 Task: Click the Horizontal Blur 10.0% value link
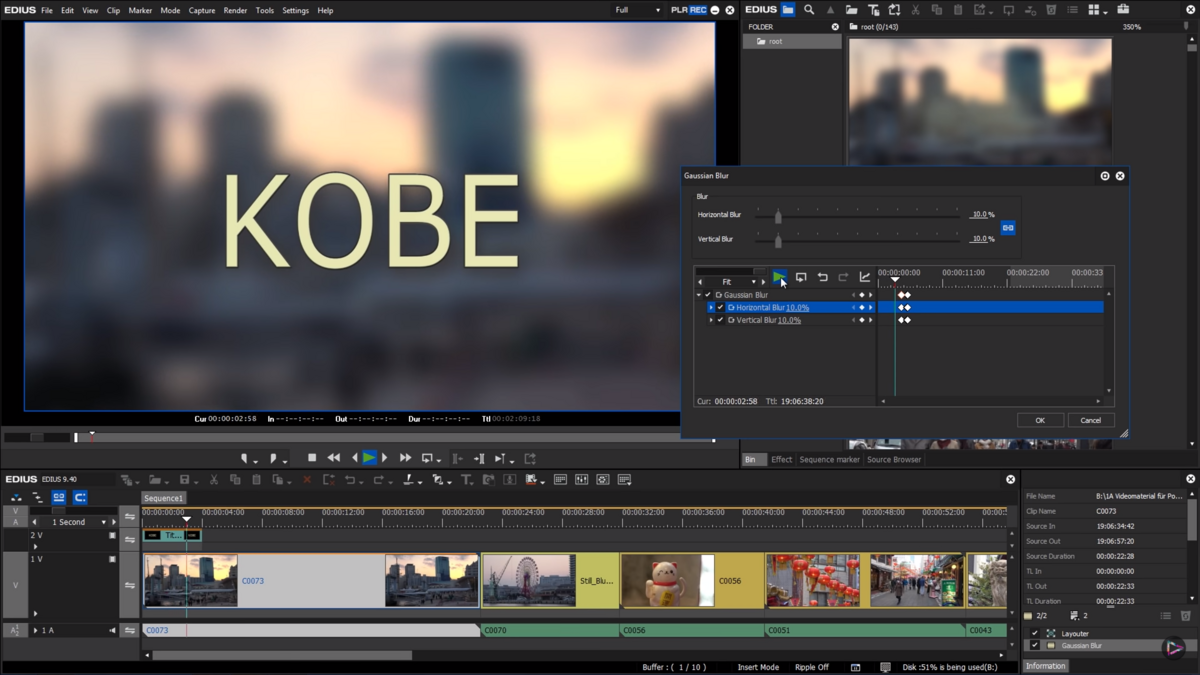pyautogui.click(x=797, y=308)
